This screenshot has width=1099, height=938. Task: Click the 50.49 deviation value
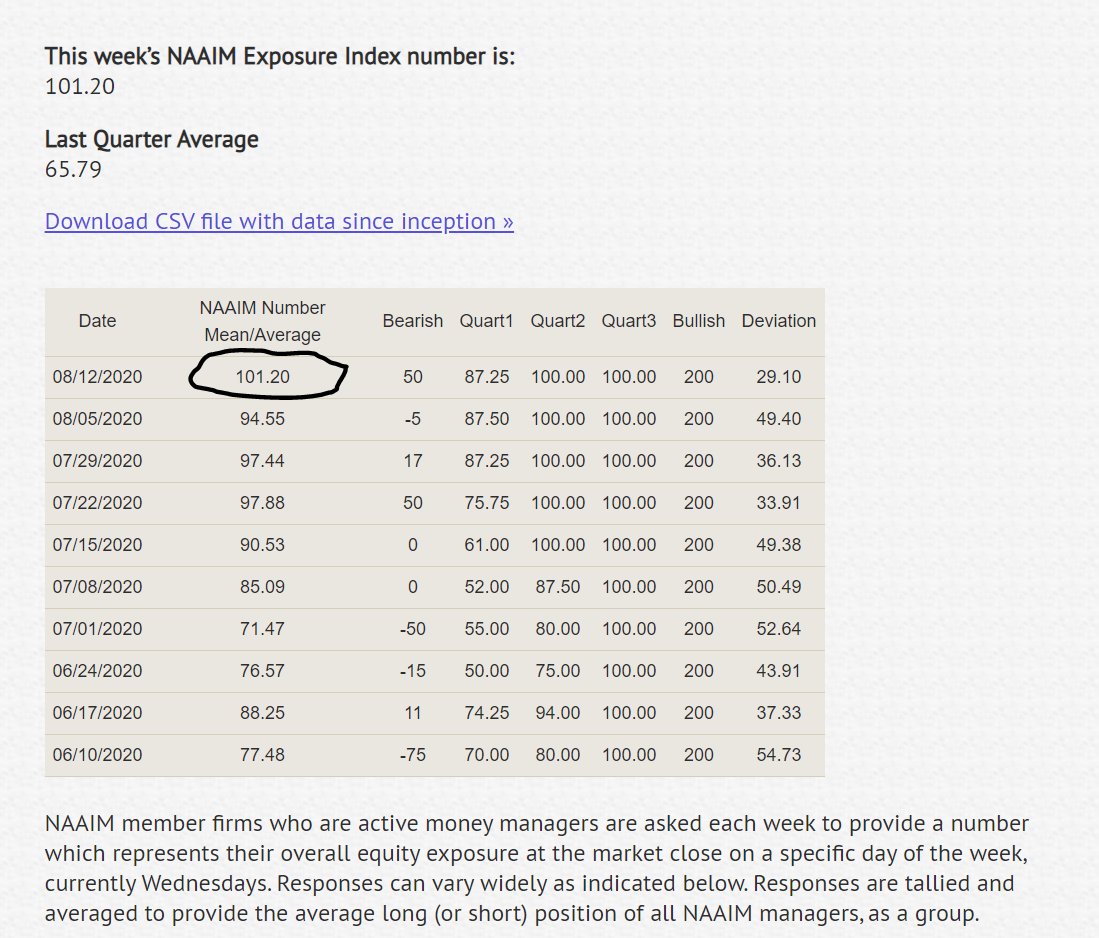point(779,587)
